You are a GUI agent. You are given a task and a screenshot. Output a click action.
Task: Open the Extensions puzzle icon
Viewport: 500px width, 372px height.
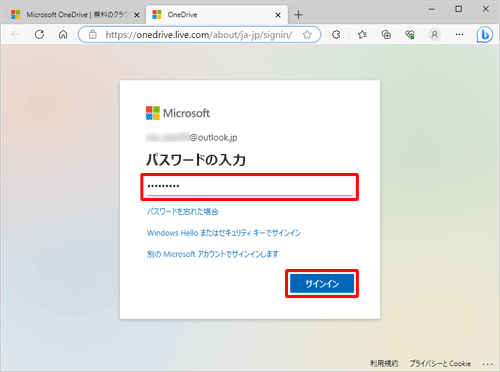point(336,34)
